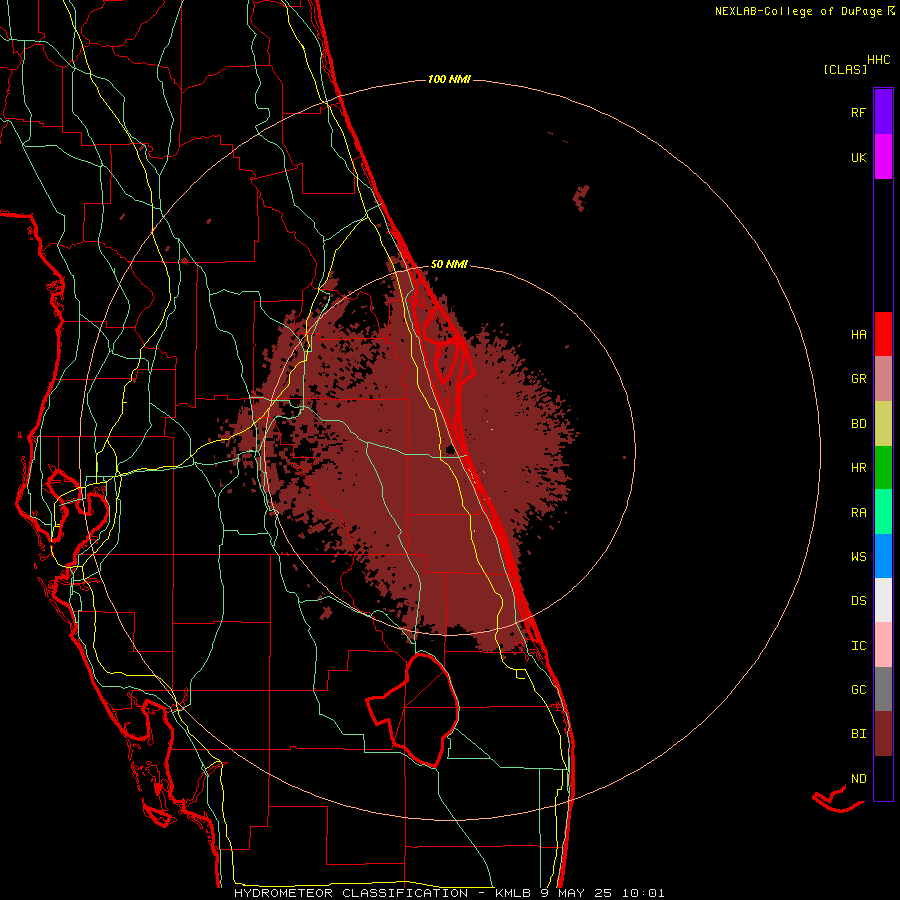Select the BD yellow legend swatch
The height and width of the screenshot is (900, 900).
pos(883,424)
